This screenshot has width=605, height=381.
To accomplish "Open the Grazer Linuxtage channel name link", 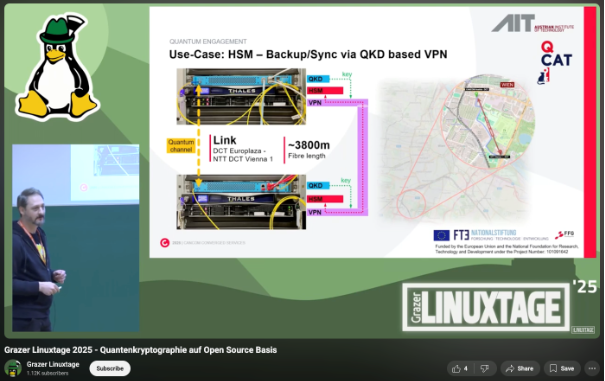I will click(53, 364).
